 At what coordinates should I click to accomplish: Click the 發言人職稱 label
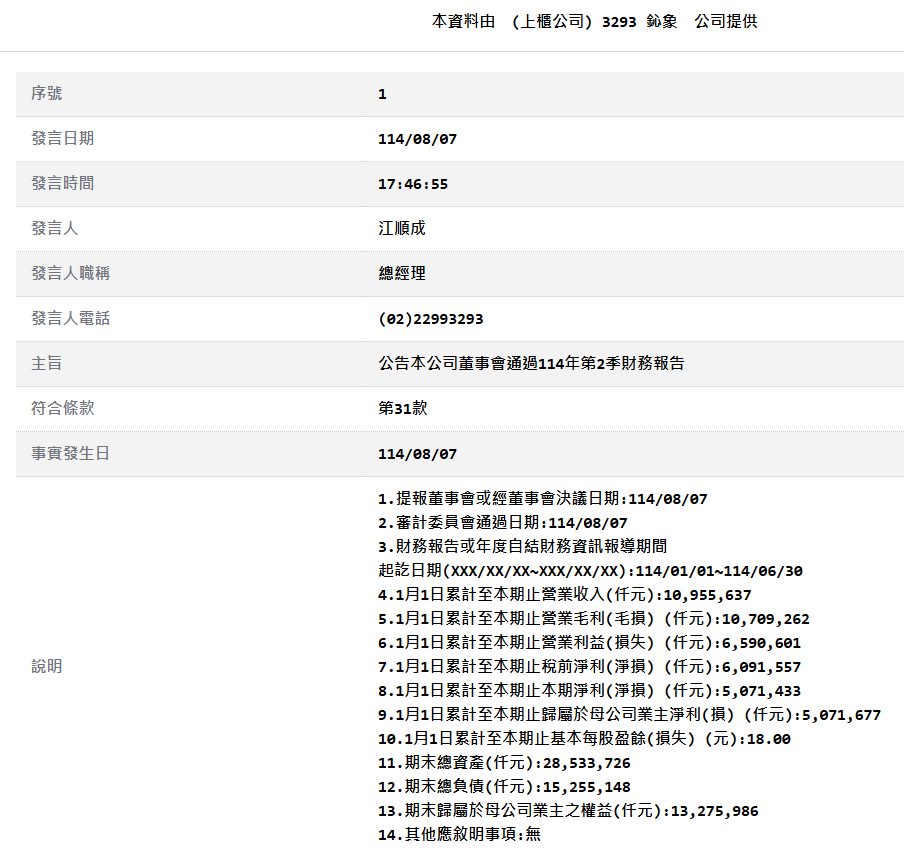pyautogui.click(x=70, y=273)
